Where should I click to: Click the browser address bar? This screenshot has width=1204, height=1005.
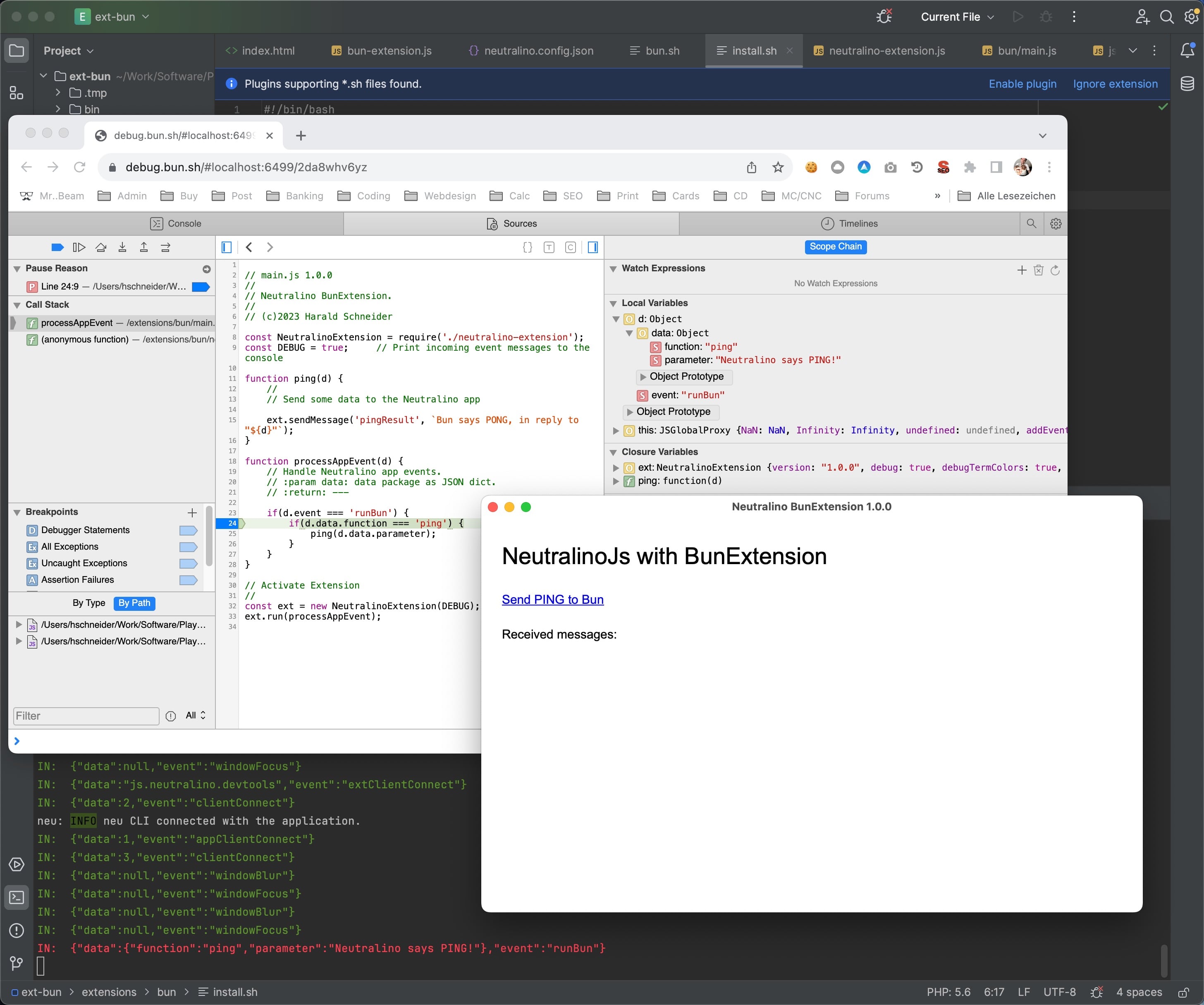point(424,167)
